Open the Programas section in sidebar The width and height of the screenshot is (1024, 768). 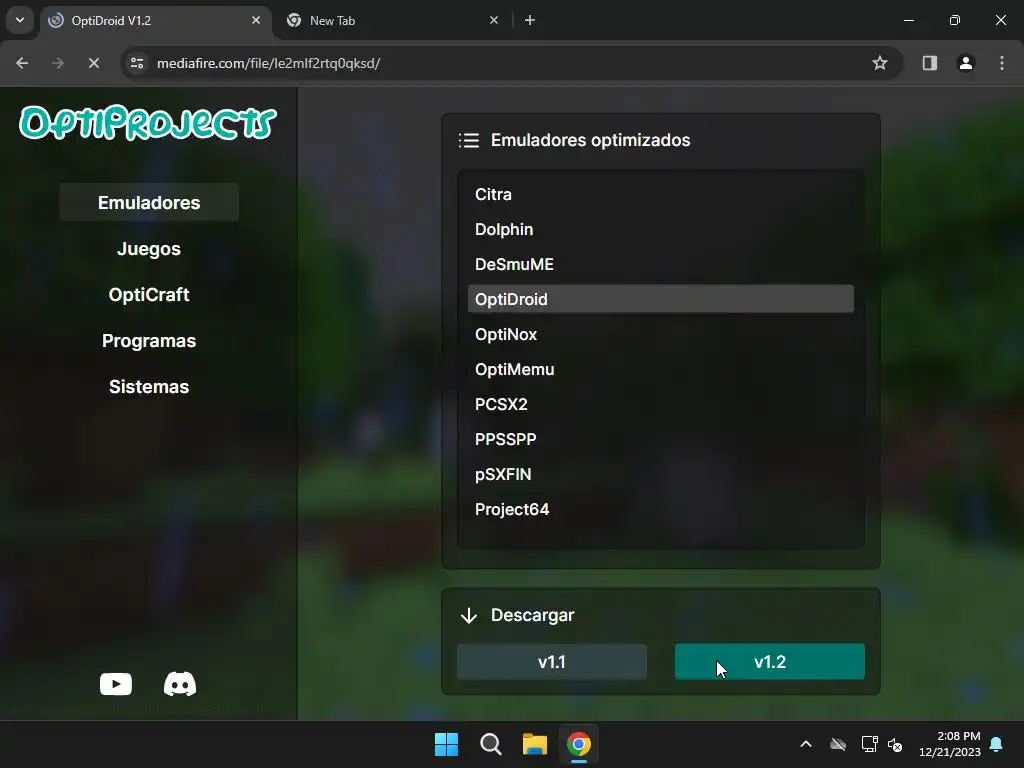[149, 341]
